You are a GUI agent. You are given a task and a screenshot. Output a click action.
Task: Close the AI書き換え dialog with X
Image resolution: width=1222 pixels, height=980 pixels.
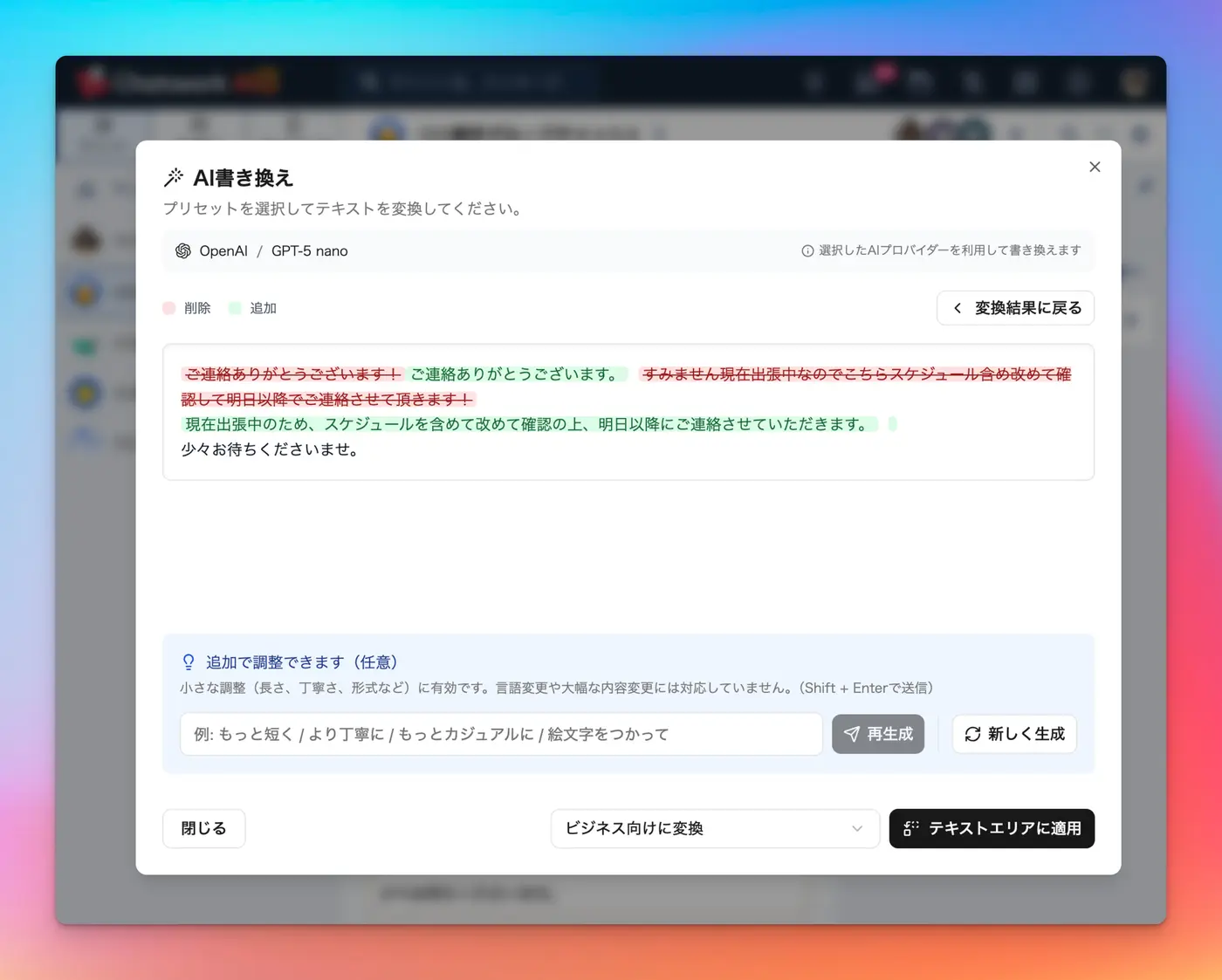point(1095,167)
